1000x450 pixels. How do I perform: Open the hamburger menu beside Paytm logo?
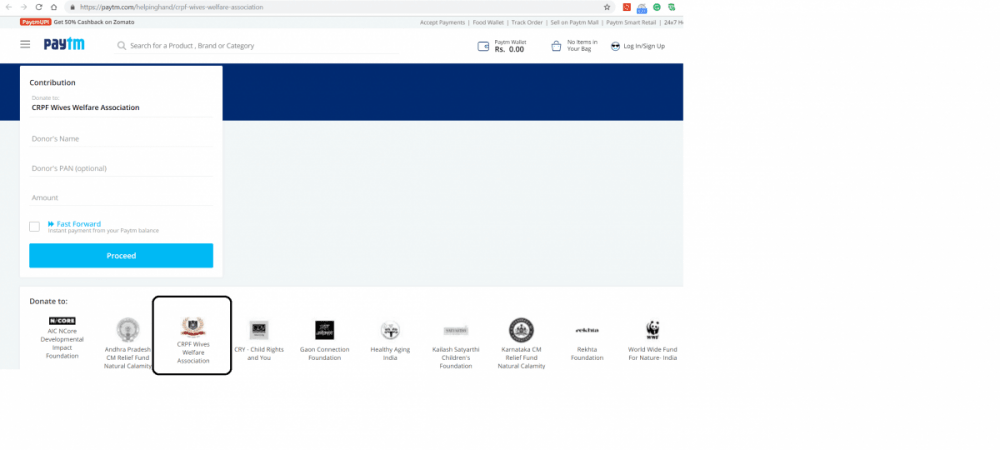pyautogui.click(x=25, y=45)
